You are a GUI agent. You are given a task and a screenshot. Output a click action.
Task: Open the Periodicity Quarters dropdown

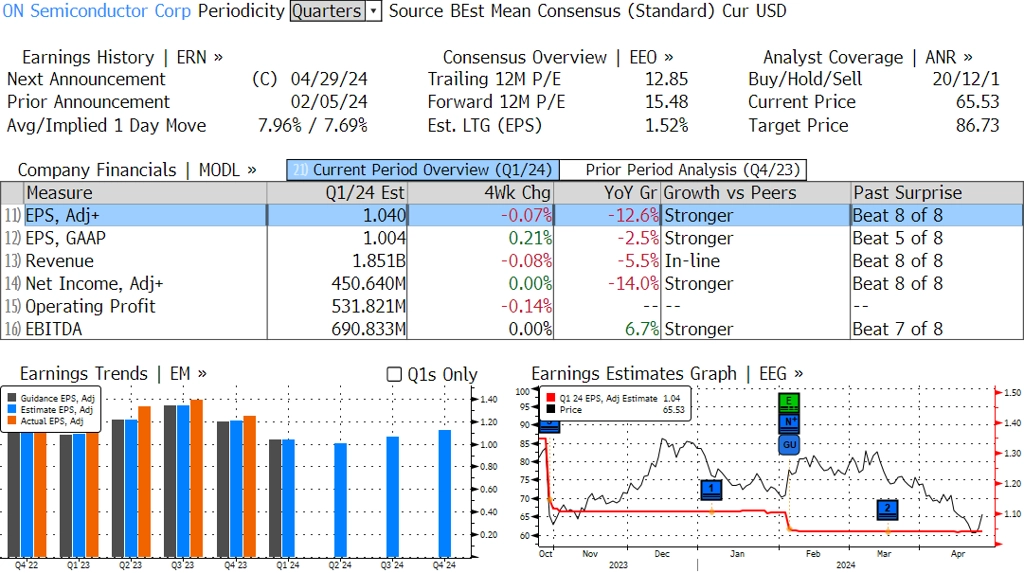[x=336, y=11]
